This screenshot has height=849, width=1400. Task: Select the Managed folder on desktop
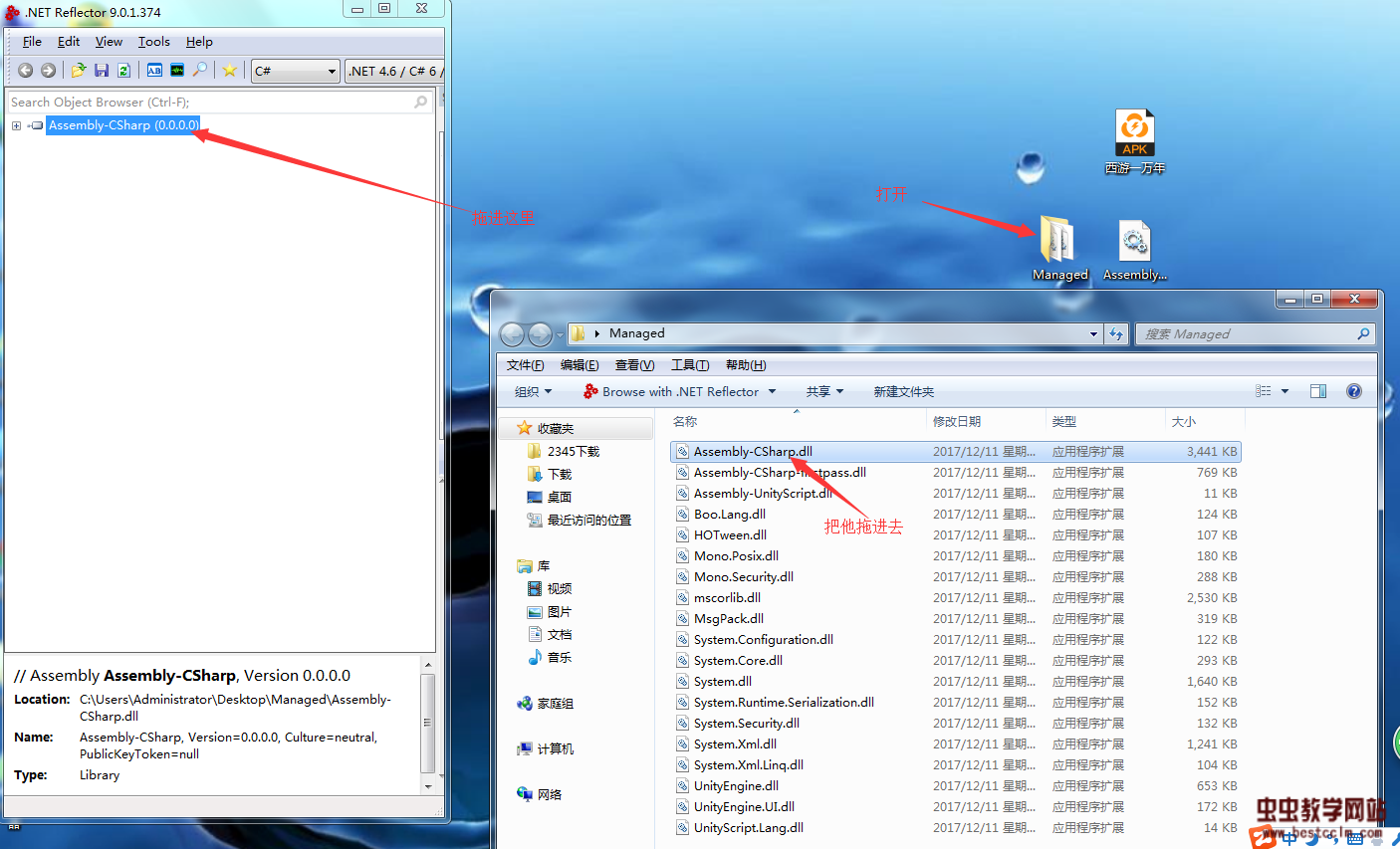1059,249
